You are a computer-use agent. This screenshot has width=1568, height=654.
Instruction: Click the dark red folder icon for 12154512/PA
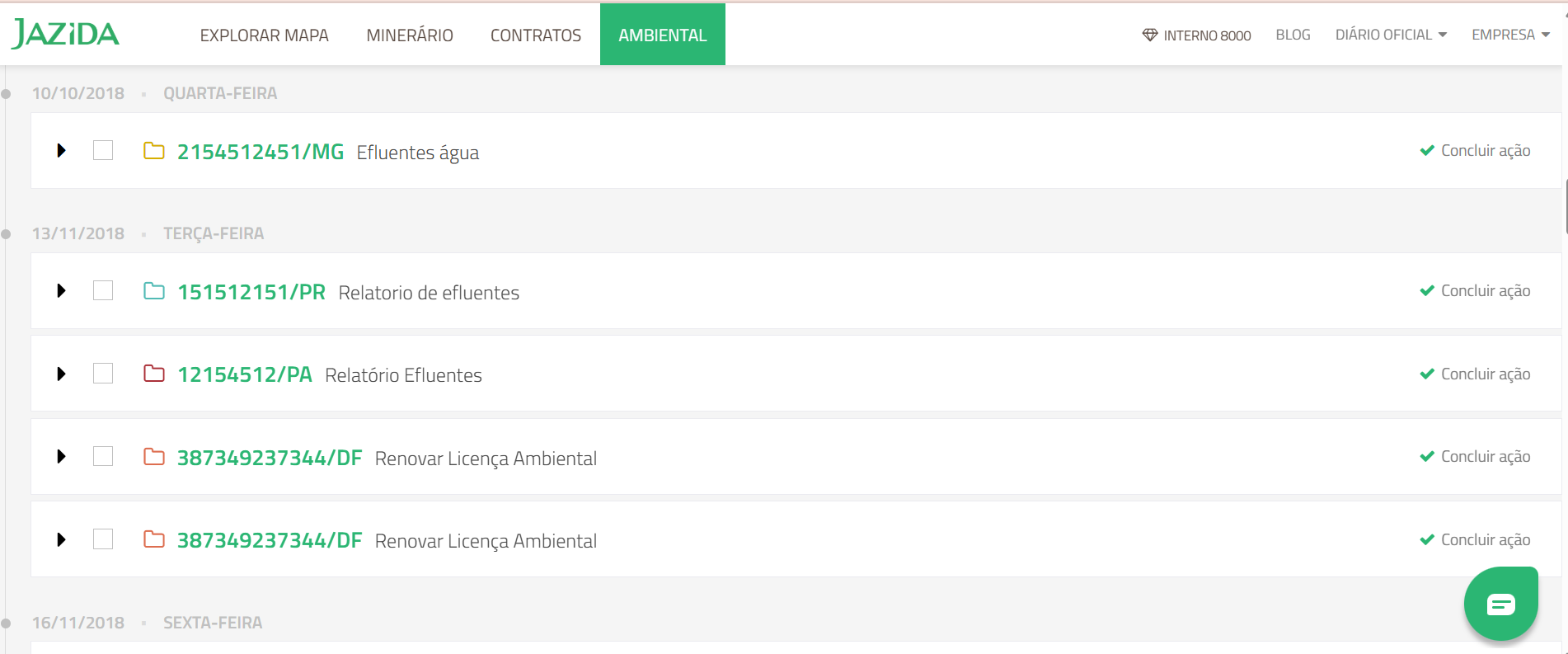(x=154, y=374)
